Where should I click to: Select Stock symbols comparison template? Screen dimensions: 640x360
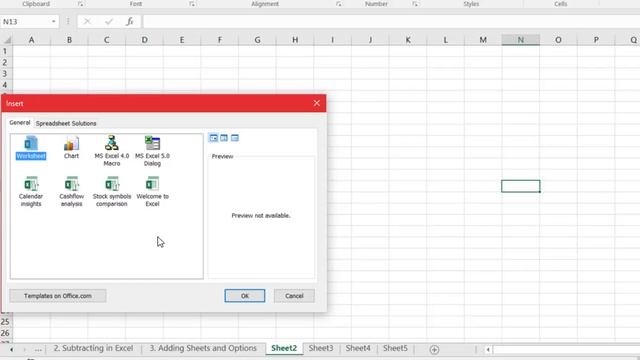click(112, 191)
